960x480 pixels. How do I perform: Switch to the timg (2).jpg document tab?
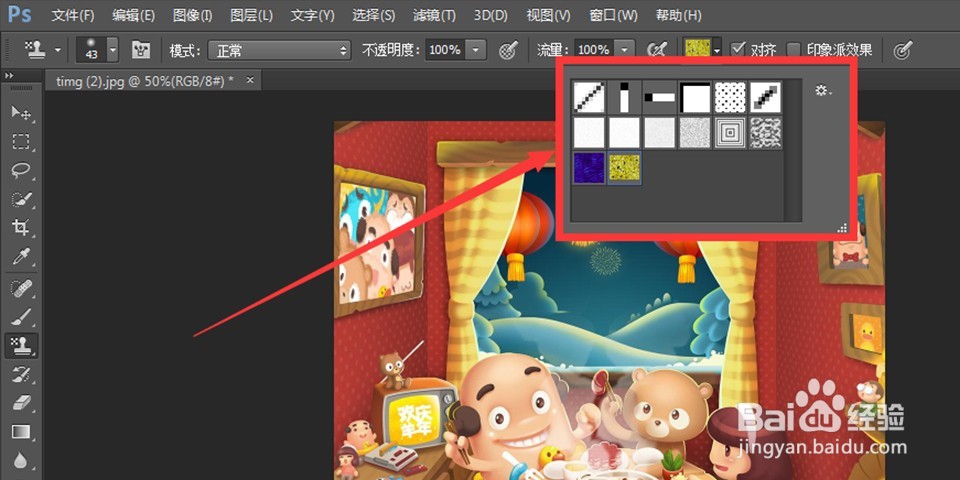(x=144, y=81)
